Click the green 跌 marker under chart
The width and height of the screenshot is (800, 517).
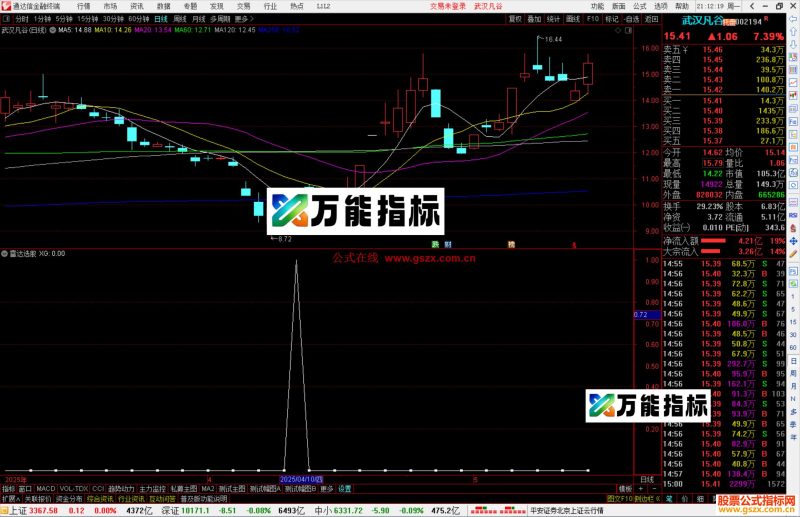point(435,244)
